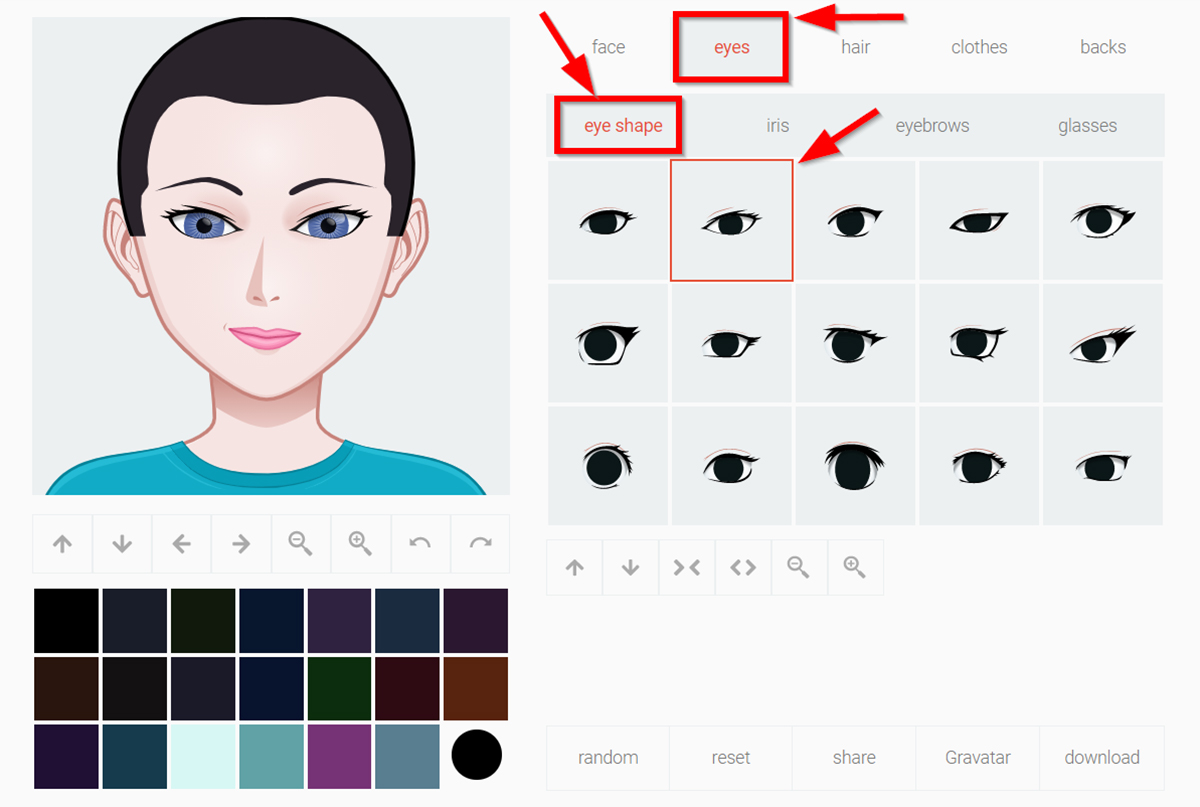Move the avatar up using the arrow icon
1200x807 pixels.
[62, 543]
